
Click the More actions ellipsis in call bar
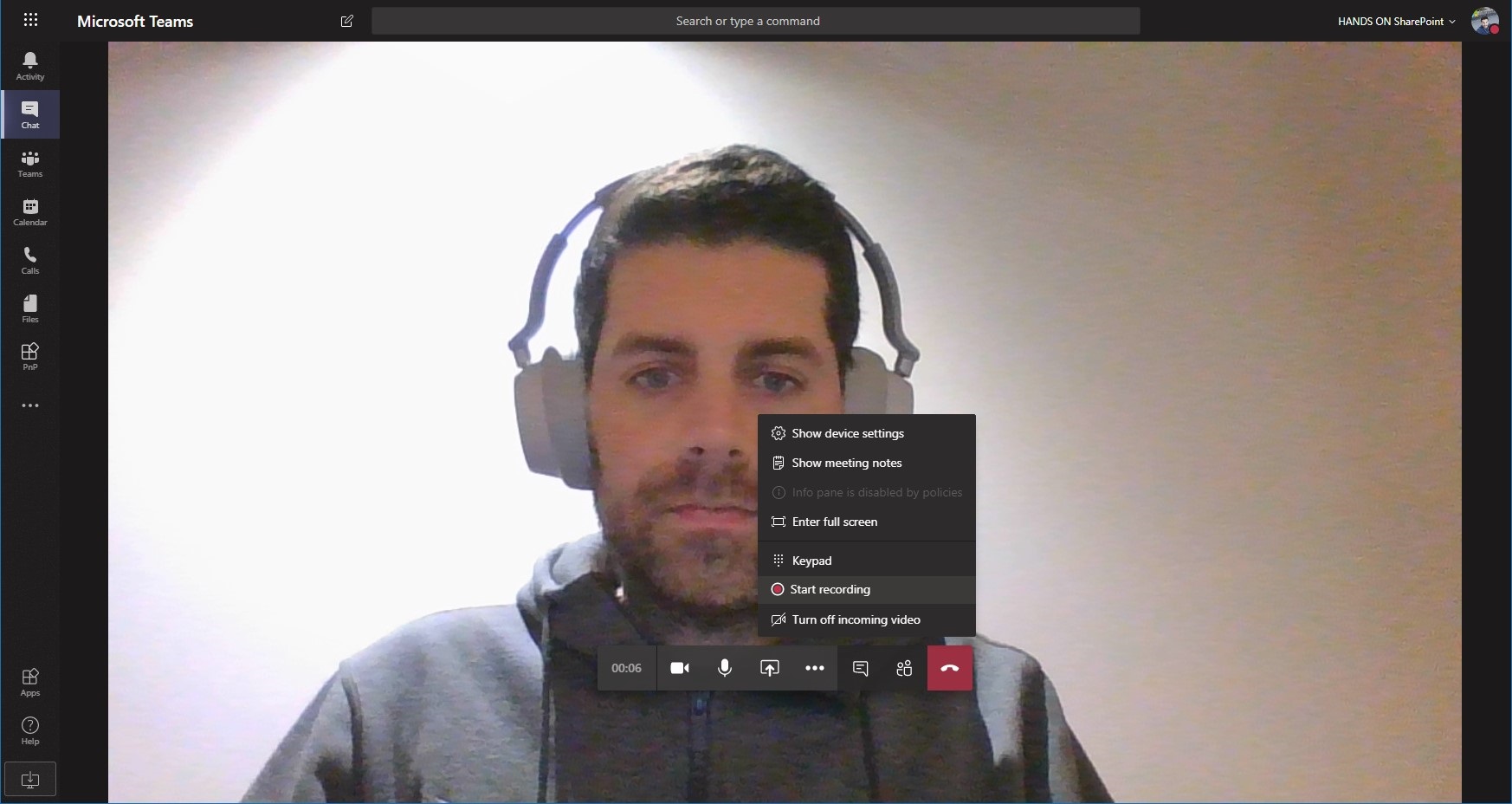click(815, 668)
